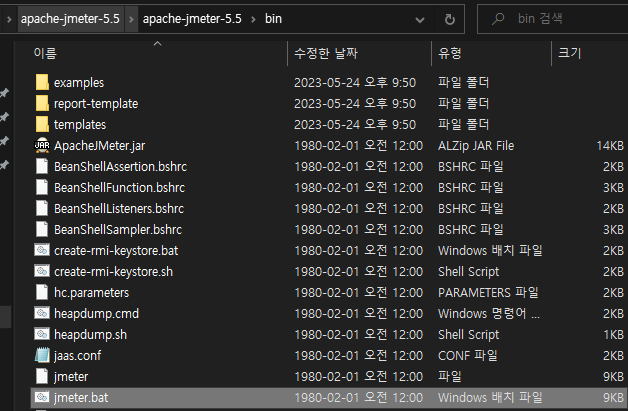Select create-rmi-keystore.bat file name
The width and height of the screenshot is (628, 411).
point(116,251)
